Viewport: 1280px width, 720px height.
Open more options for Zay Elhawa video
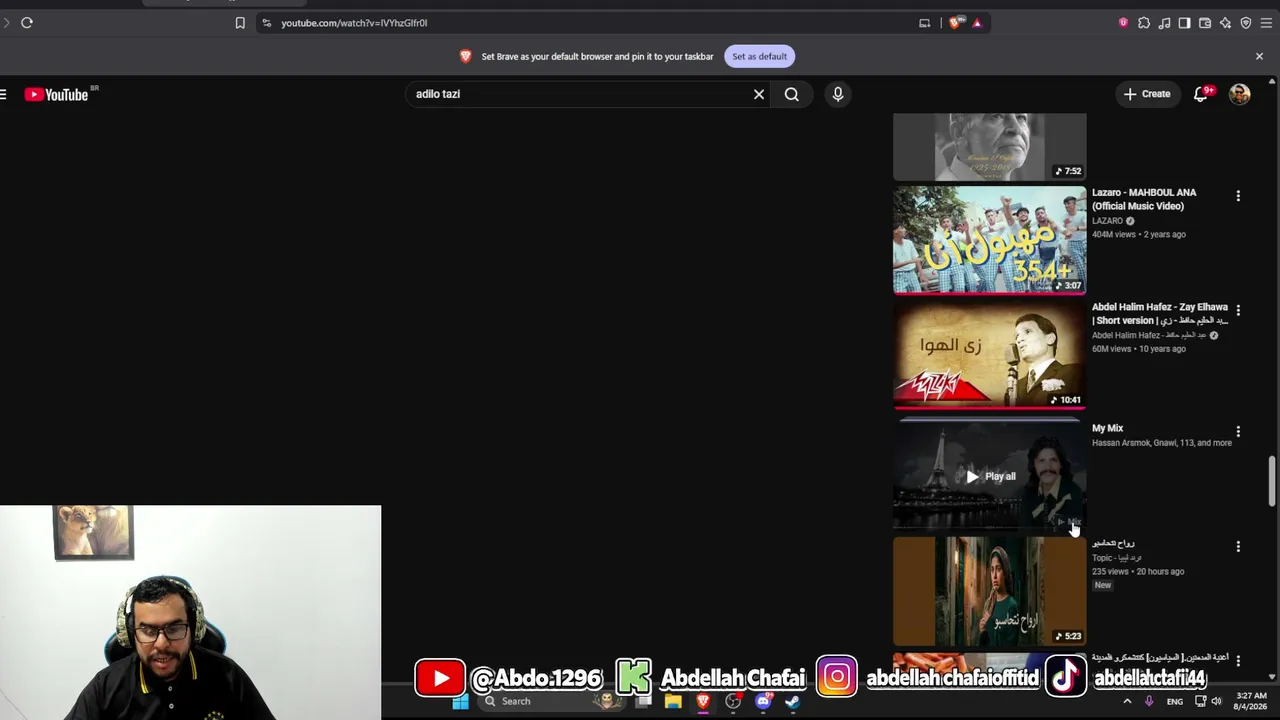click(x=1238, y=311)
